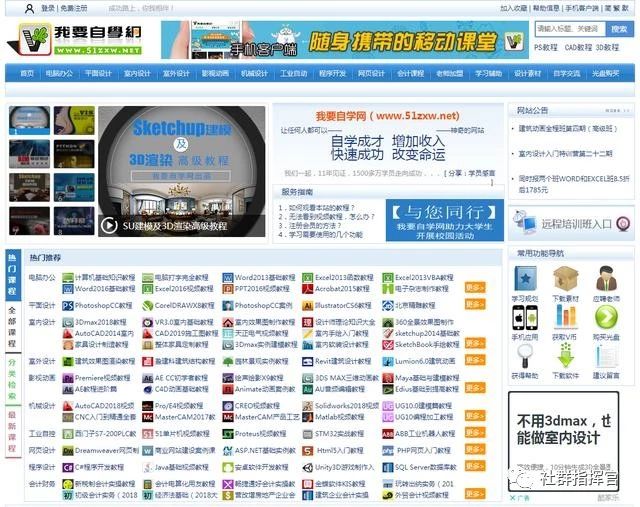Viewport: 640px width, 507px height.
Task: Open the 学习规划 book icon
Action: [x=525, y=278]
